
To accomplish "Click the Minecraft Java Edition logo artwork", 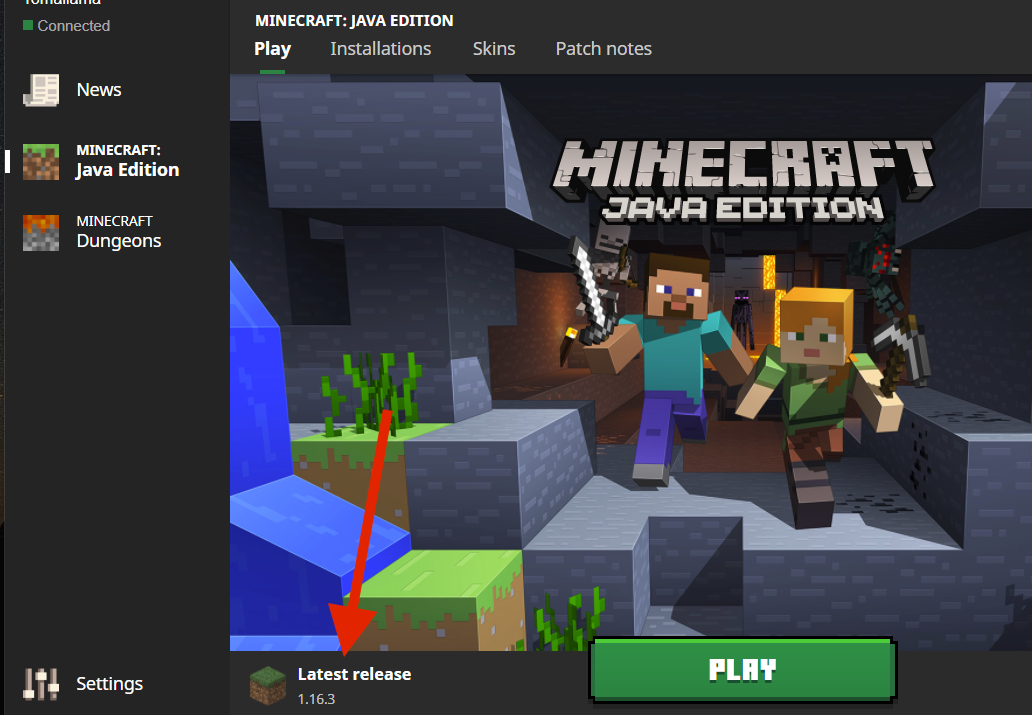I will point(743,180).
